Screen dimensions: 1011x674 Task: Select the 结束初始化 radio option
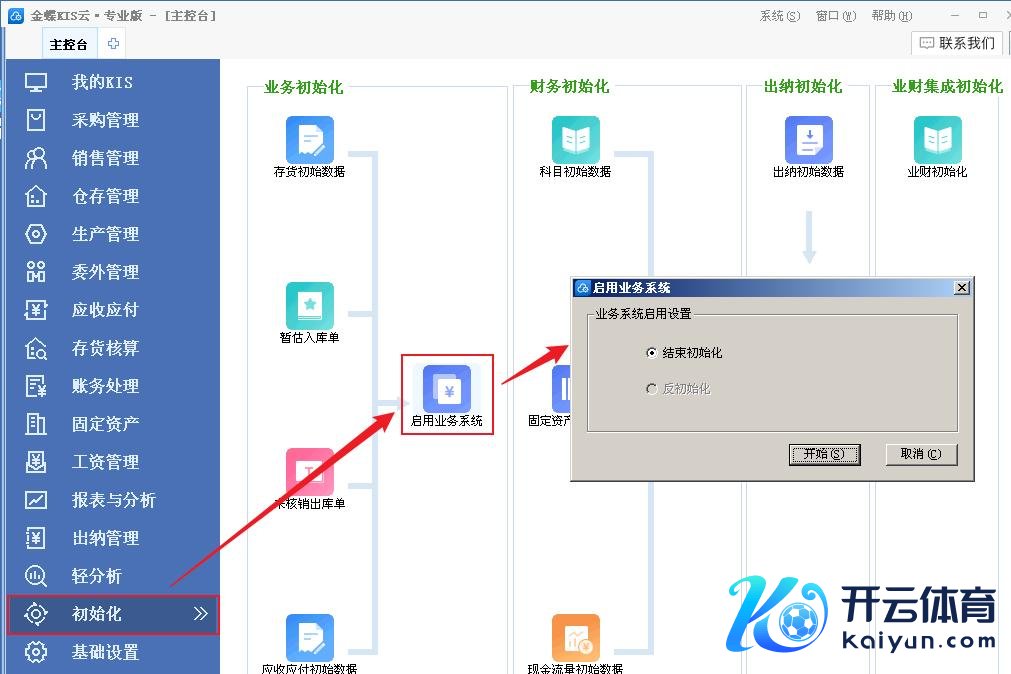(652, 353)
